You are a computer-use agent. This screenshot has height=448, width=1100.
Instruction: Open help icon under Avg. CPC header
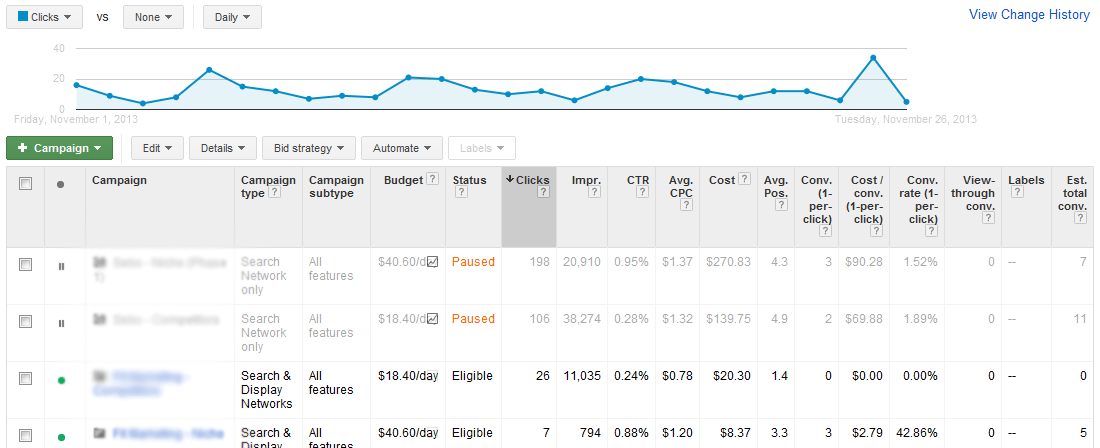click(686, 205)
